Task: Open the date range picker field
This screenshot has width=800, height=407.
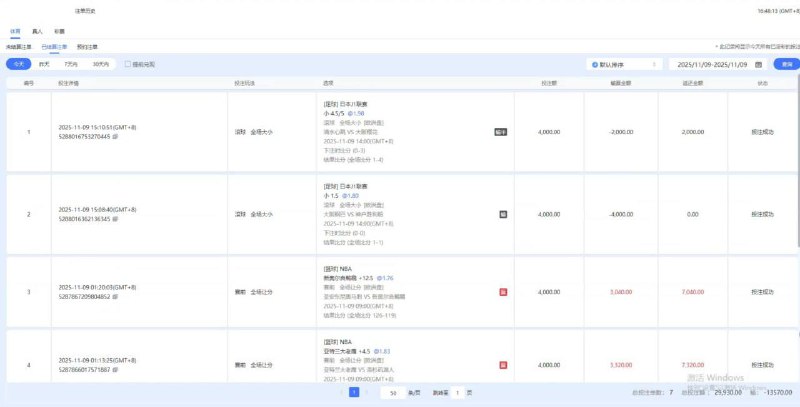Action: pos(712,64)
